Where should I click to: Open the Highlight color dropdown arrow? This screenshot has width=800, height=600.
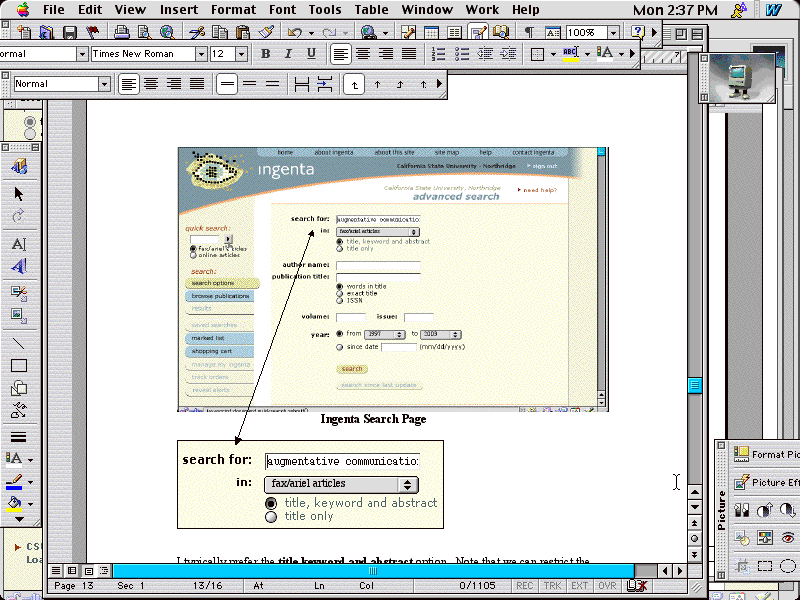(587, 54)
